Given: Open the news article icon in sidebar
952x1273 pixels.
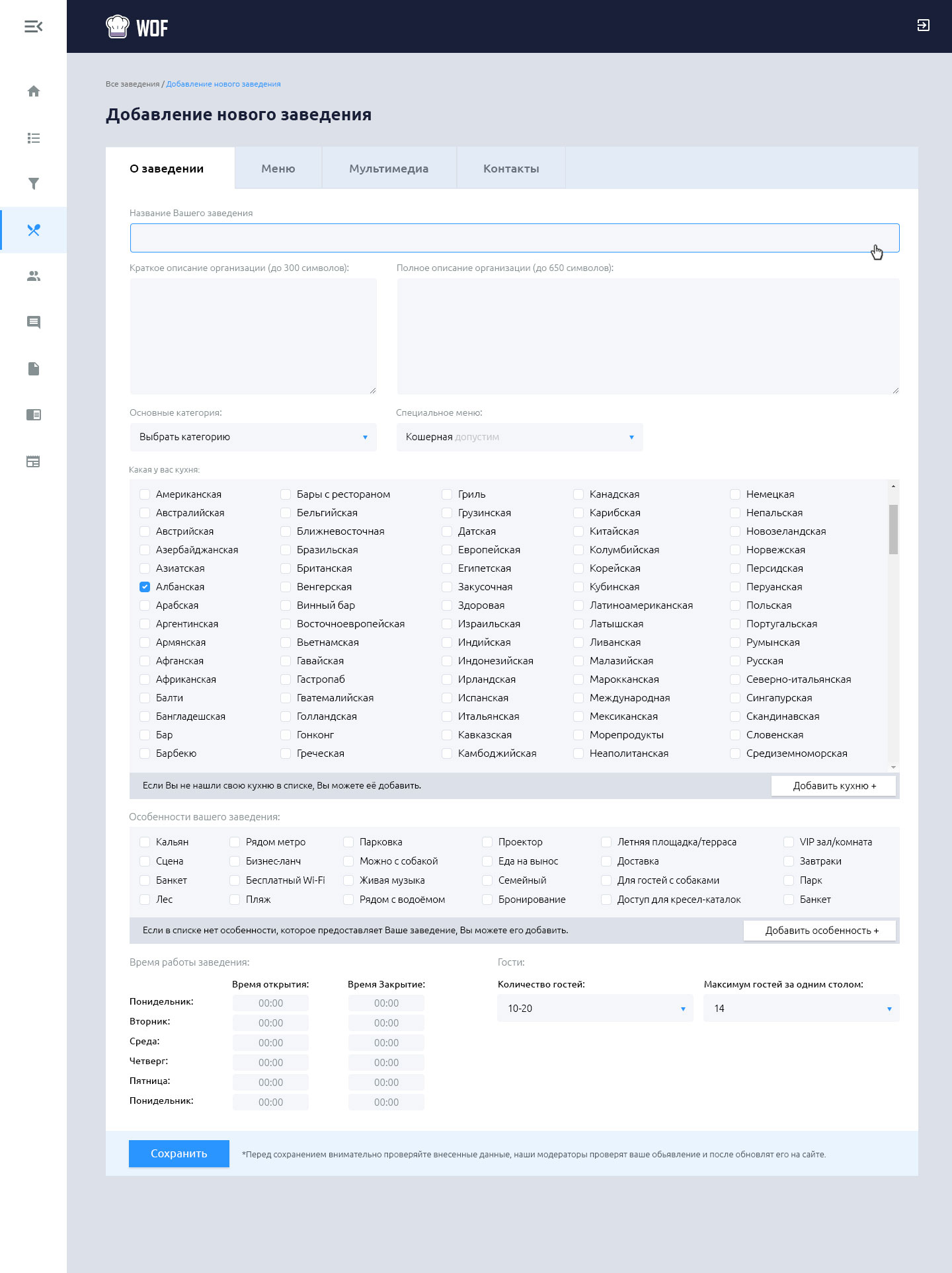Looking at the screenshot, I should coord(34,414).
